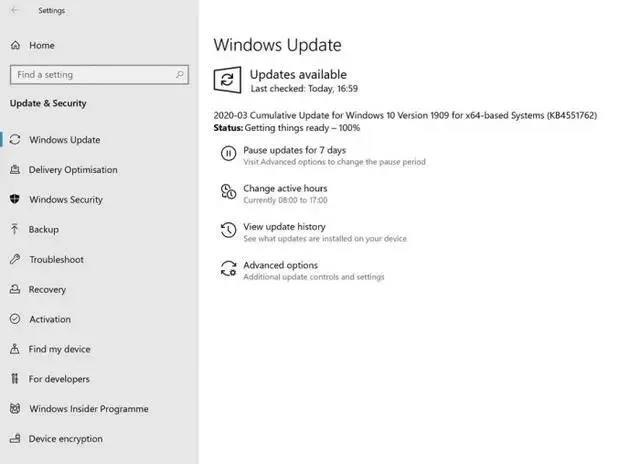Click the Delivery Optimisation icon
This screenshot has width=640, height=464.
click(x=15, y=169)
